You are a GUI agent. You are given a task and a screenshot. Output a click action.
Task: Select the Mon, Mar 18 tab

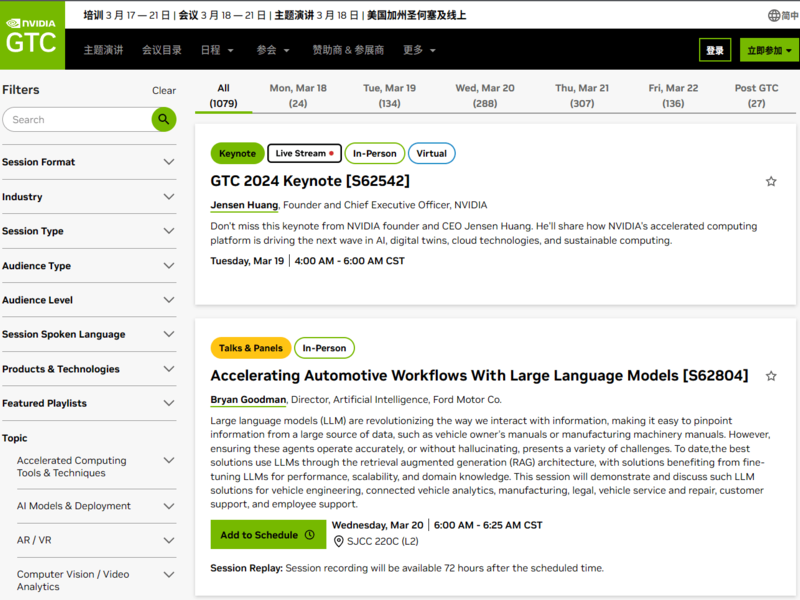[298, 96]
